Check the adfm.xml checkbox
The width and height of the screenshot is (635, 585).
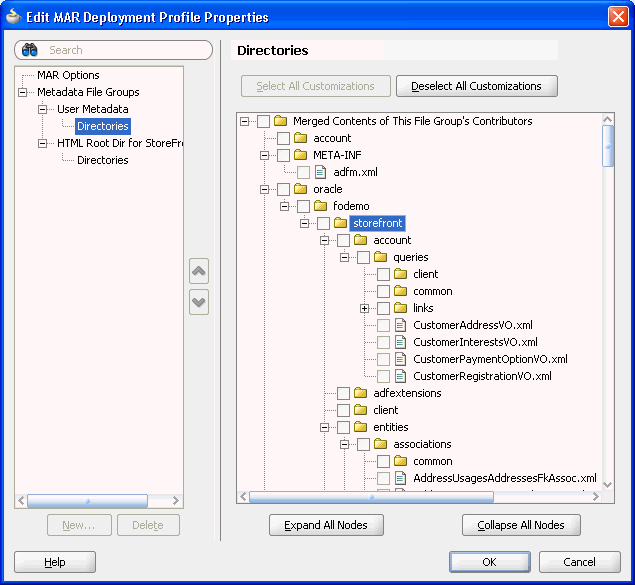[x=303, y=172]
